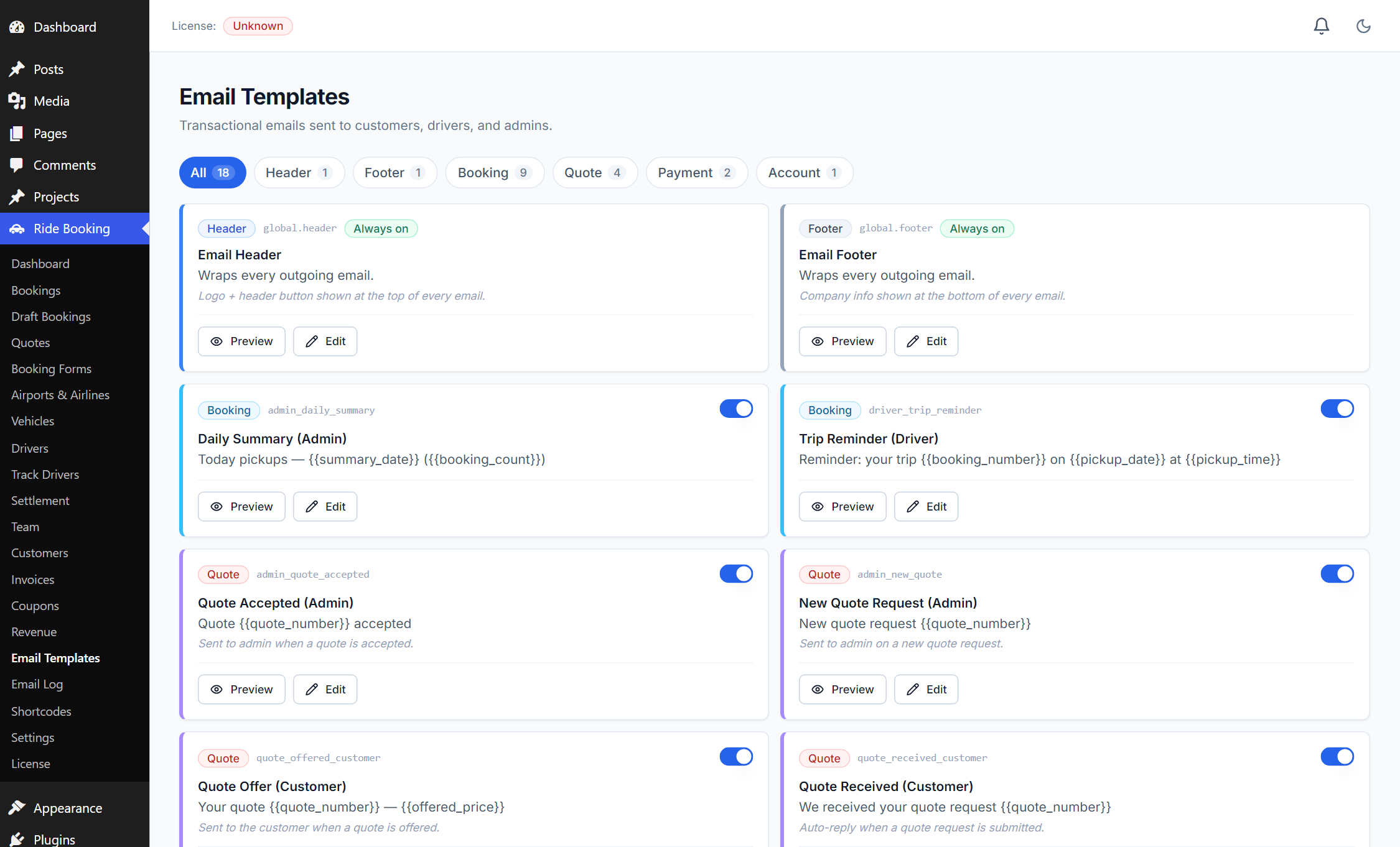
Task: Click the Ride Booking car icon
Action: tap(17, 229)
